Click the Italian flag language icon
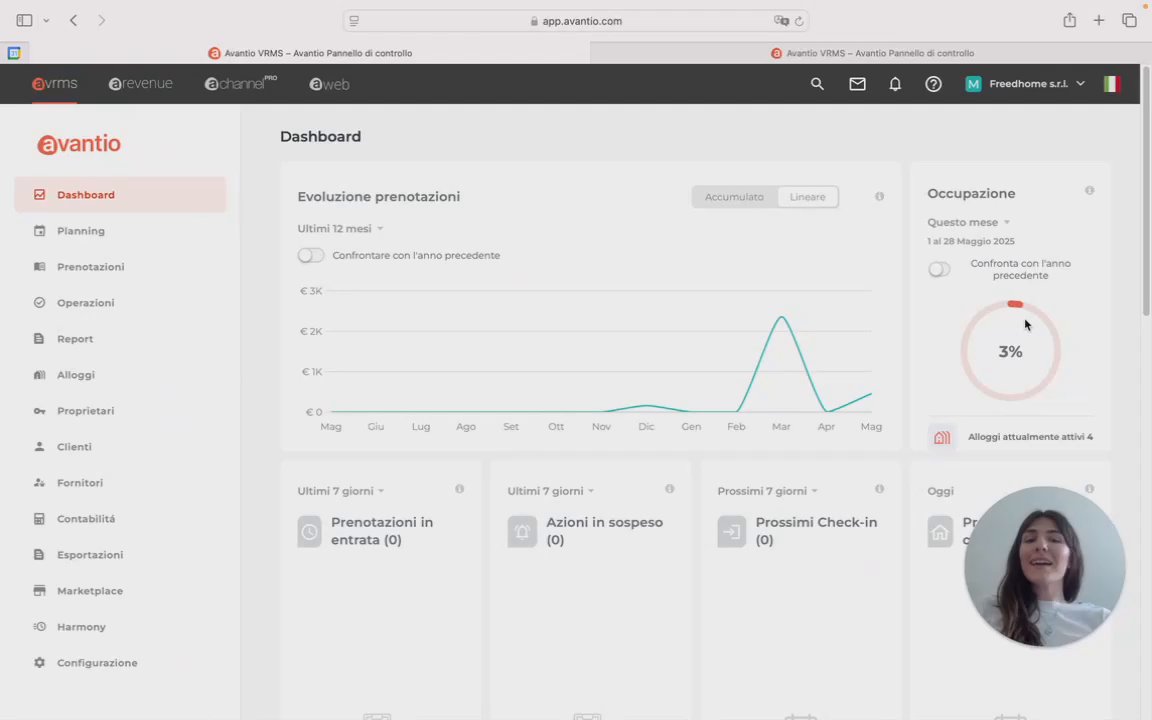1152x720 pixels. [1112, 84]
